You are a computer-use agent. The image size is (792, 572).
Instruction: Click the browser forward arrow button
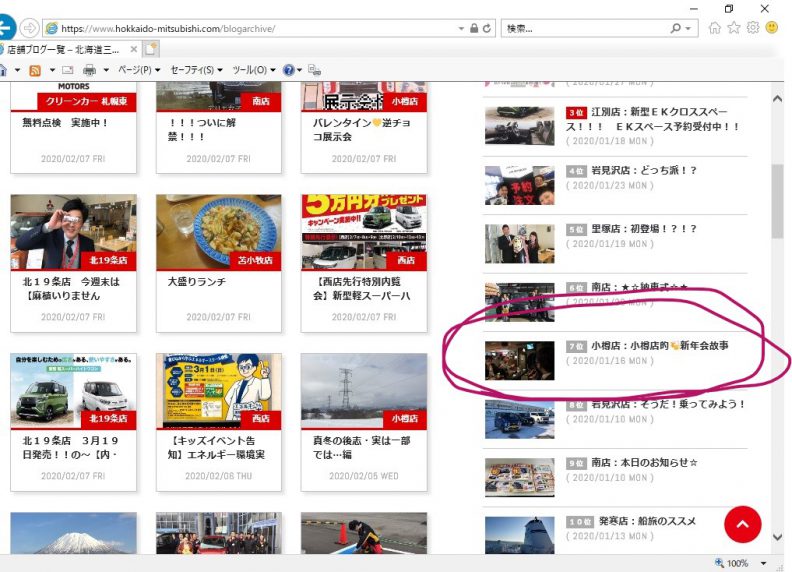(x=30, y=28)
